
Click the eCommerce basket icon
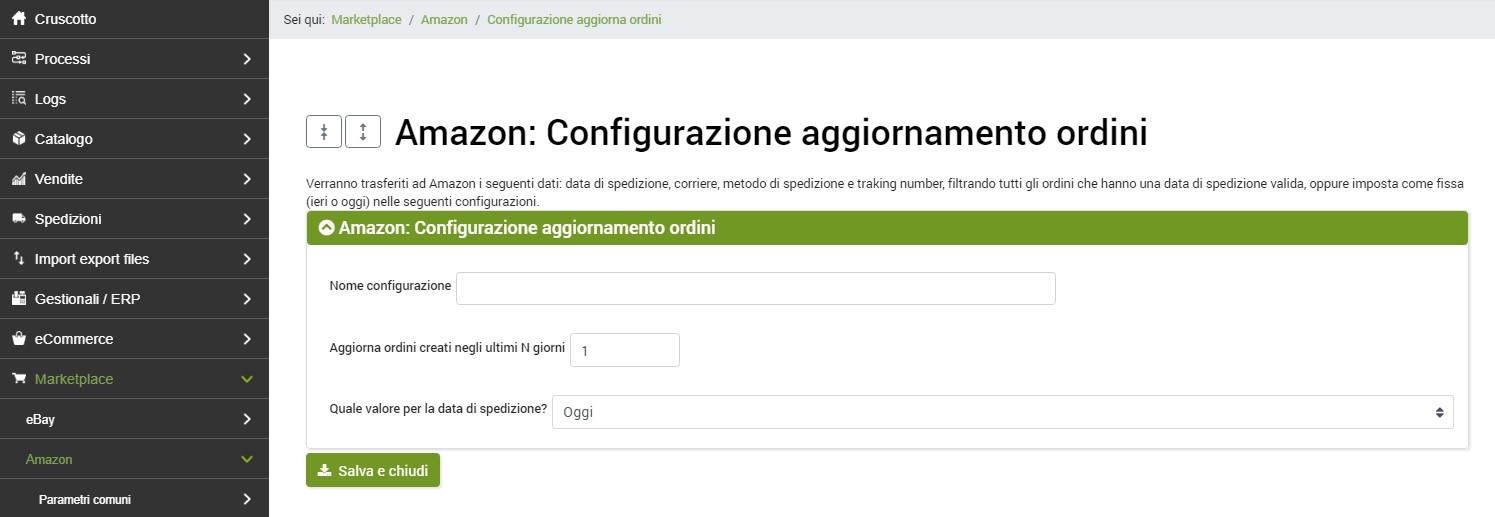[18, 339]
